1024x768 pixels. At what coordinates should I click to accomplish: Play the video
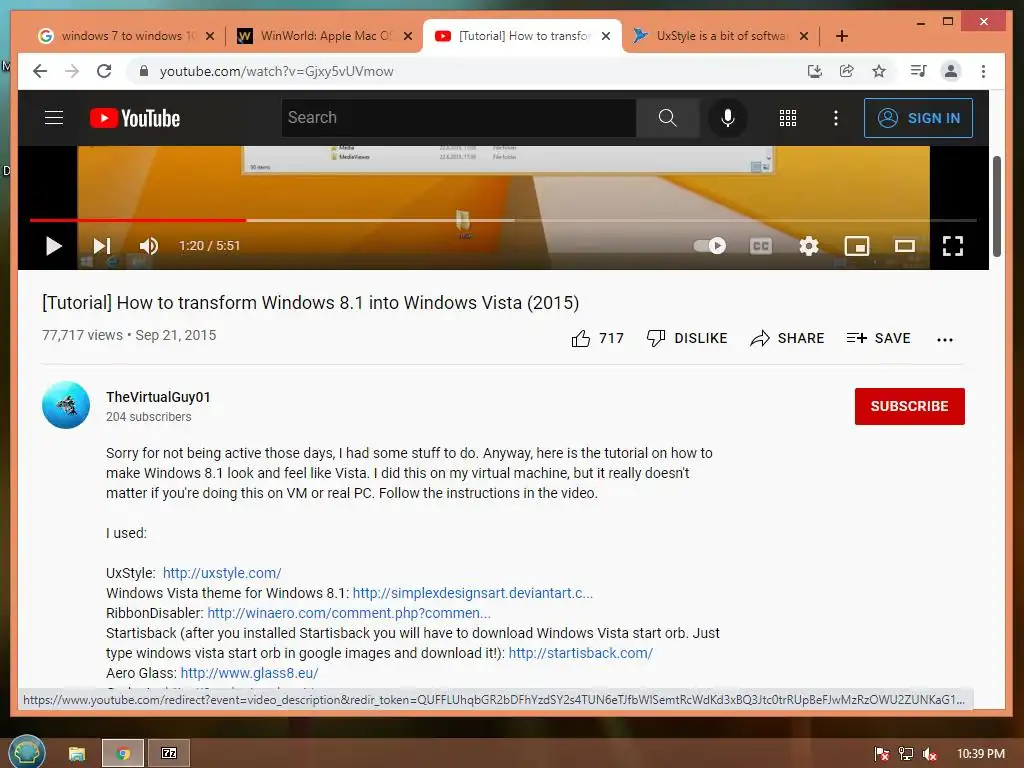click(54, 246)
